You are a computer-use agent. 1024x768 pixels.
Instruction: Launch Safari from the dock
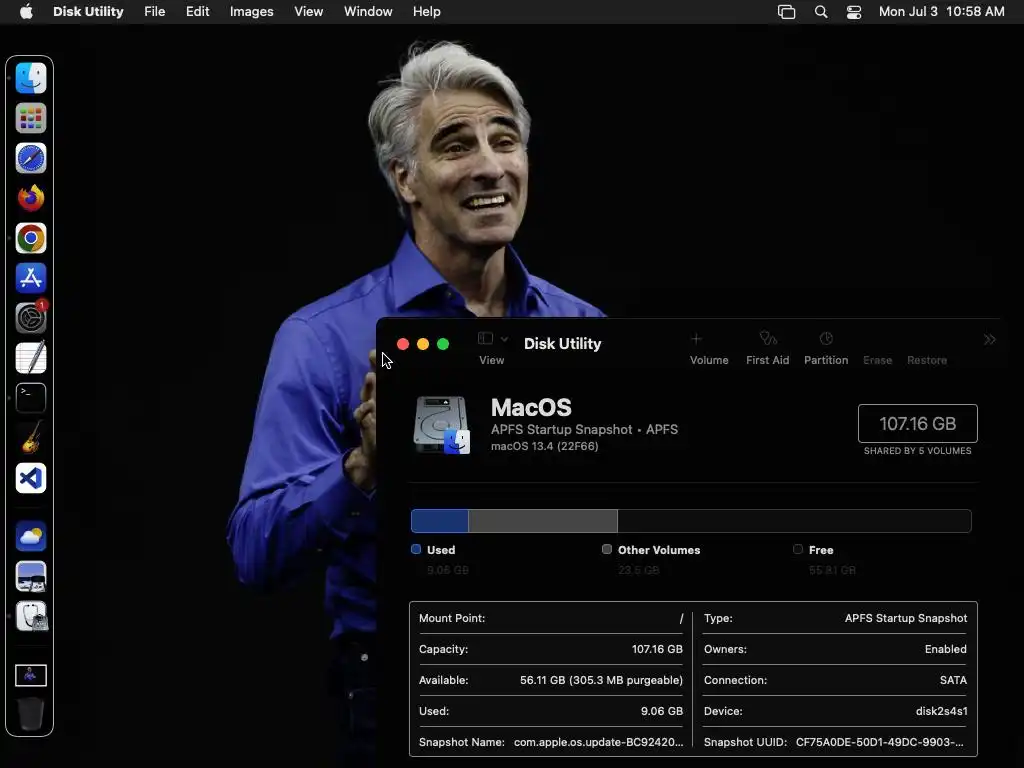click(31, 158)
